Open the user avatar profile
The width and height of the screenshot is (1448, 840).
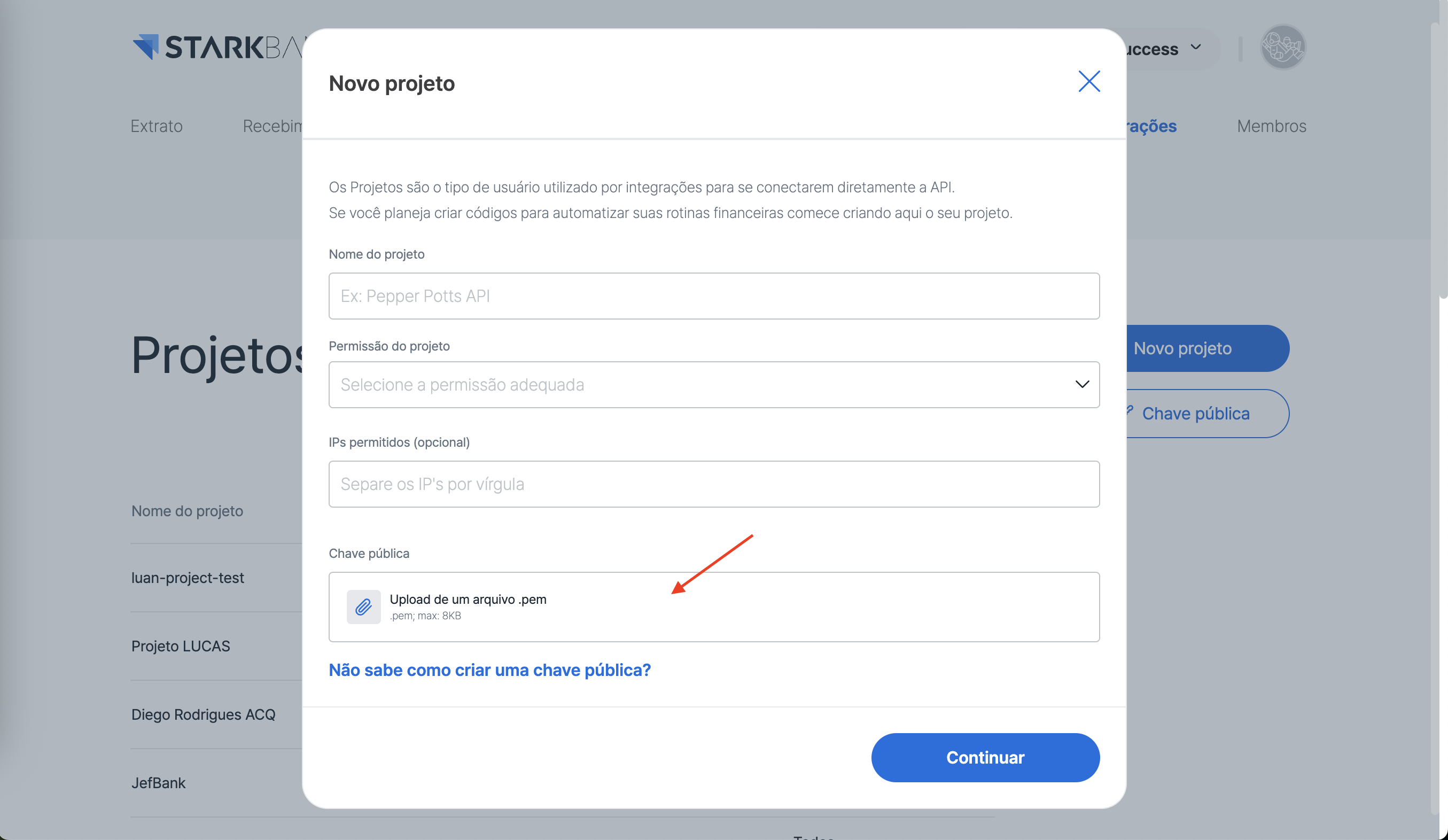(x=1282, y=47)
